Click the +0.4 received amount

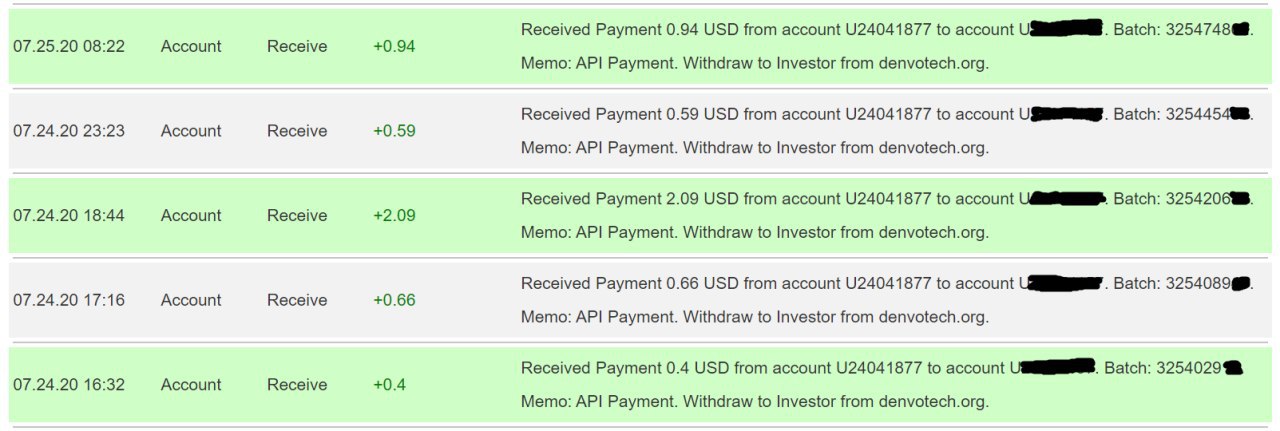(x=389, y=384)
